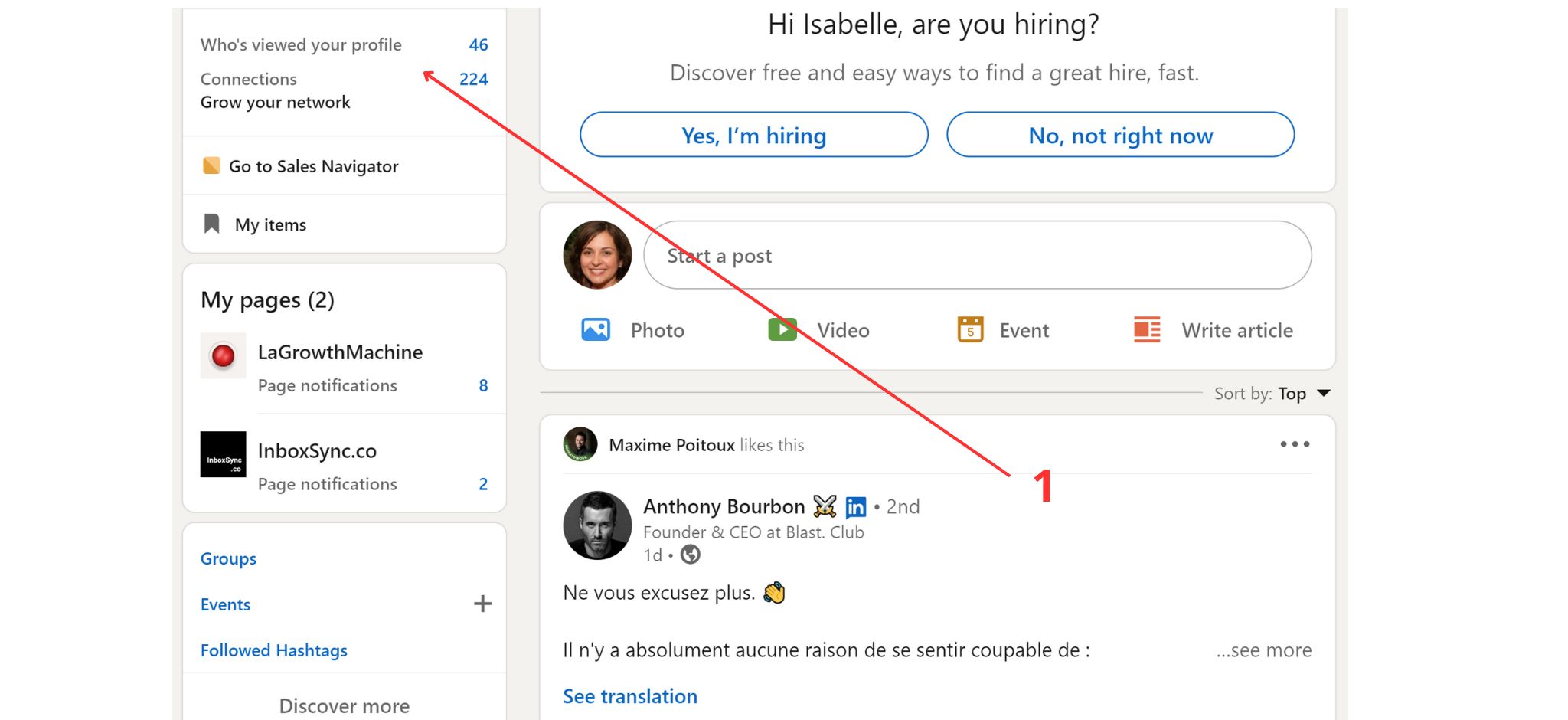Open Anthony Bourbon's name link
The width and height of the screenshot is (1568, 720).
pos(724,506)
